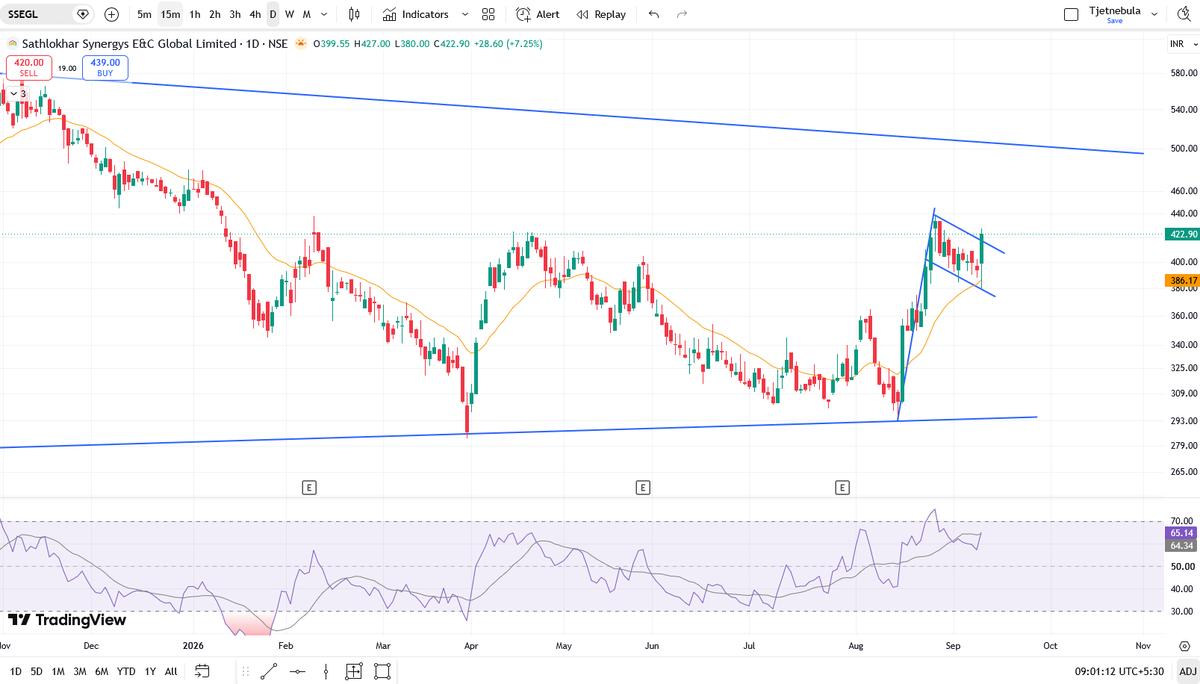
Task: Click the 422.90 current price label
Action: tap(1181, 234)
